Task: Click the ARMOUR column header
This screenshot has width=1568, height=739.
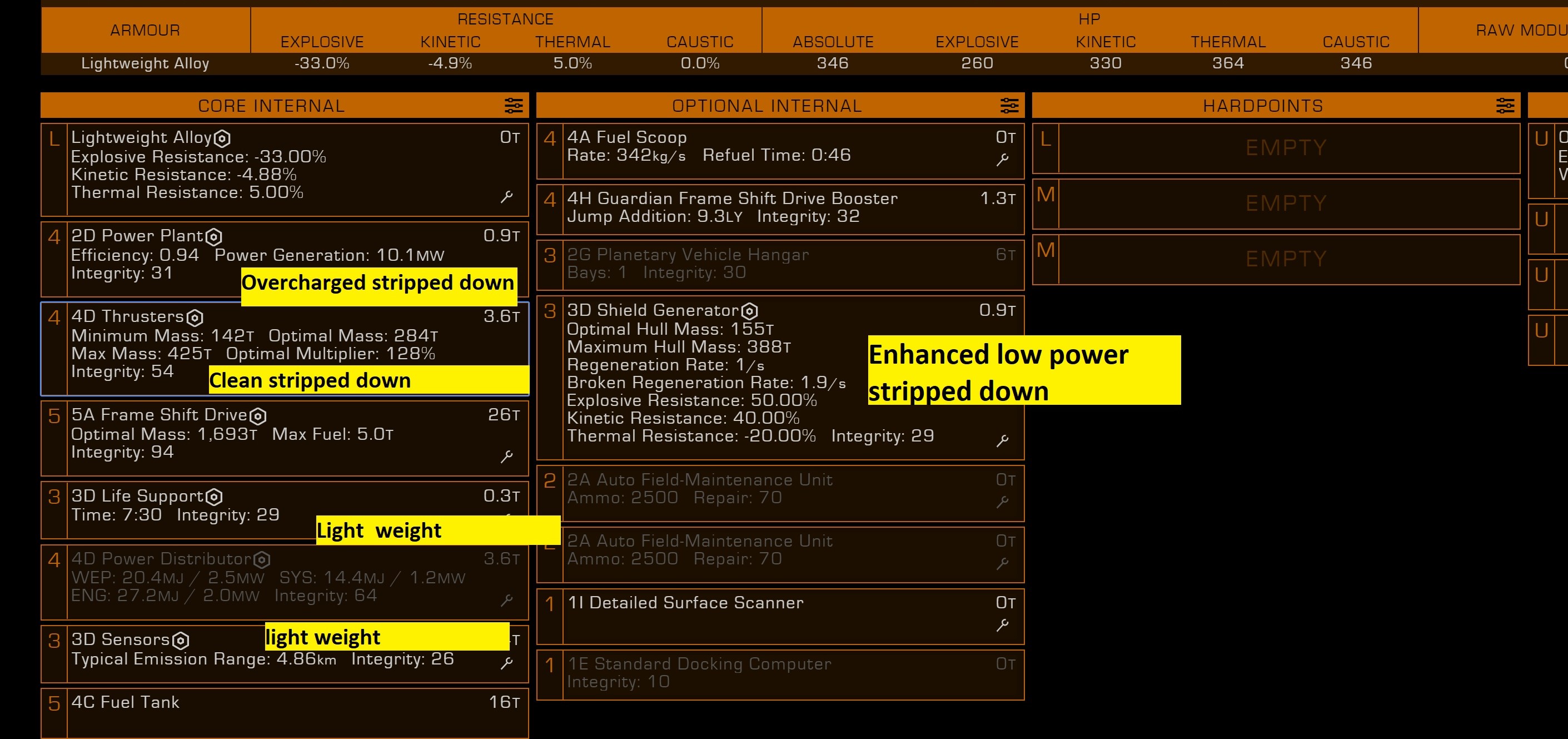Action: click(x=145, y=31)
